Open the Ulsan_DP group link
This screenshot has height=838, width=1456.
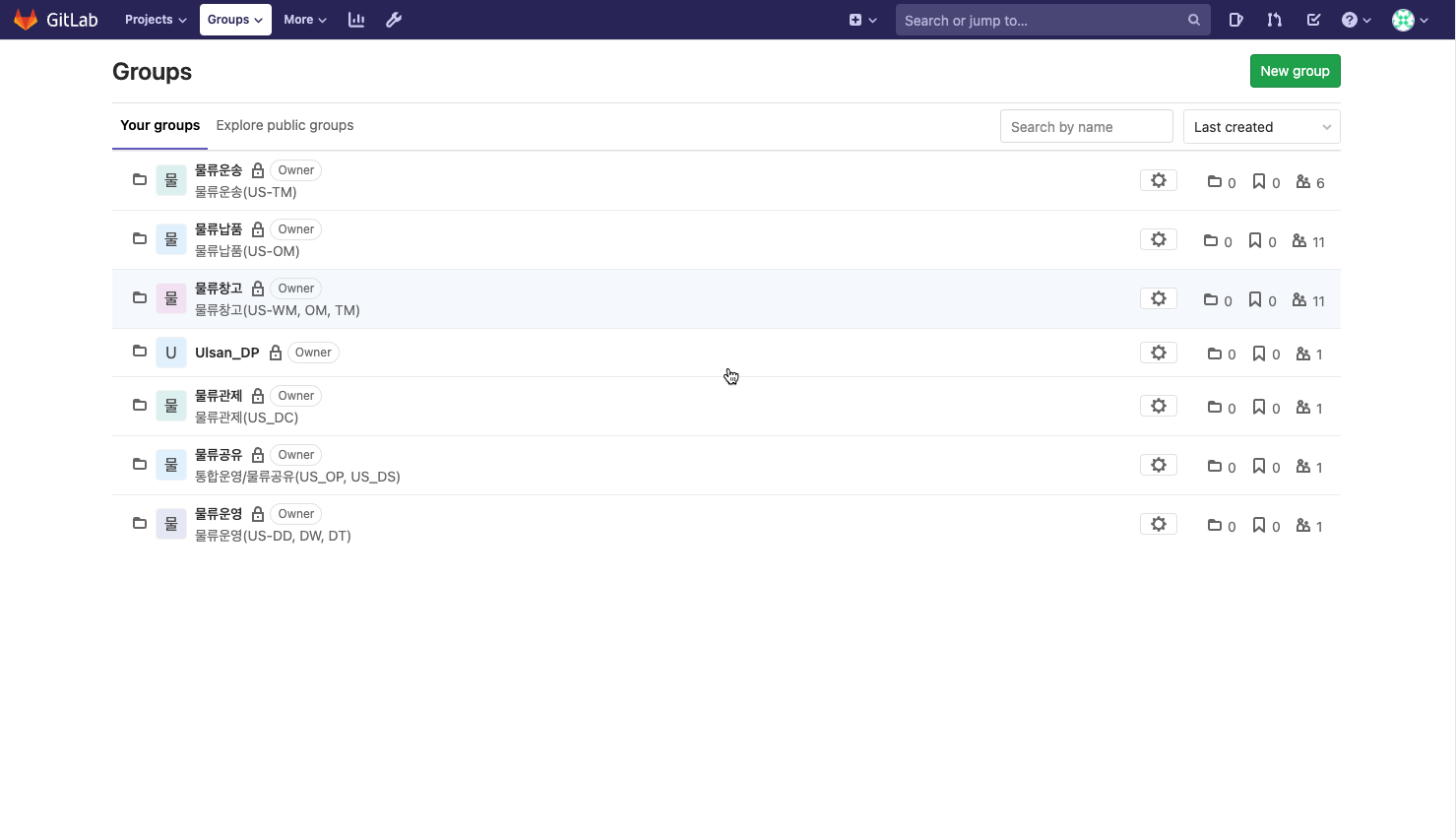pos(227,353)
